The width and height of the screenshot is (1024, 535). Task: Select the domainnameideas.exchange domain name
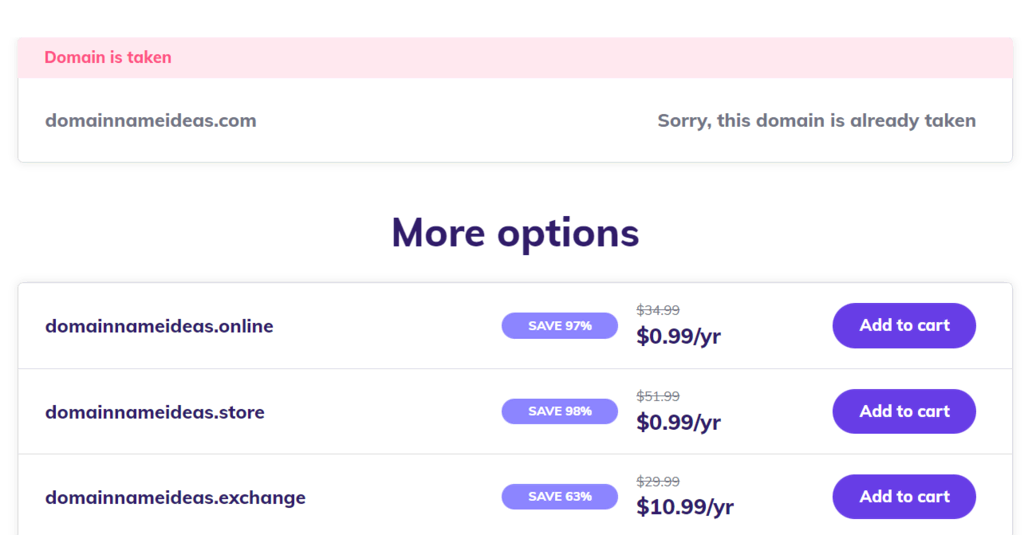(175, 497)
